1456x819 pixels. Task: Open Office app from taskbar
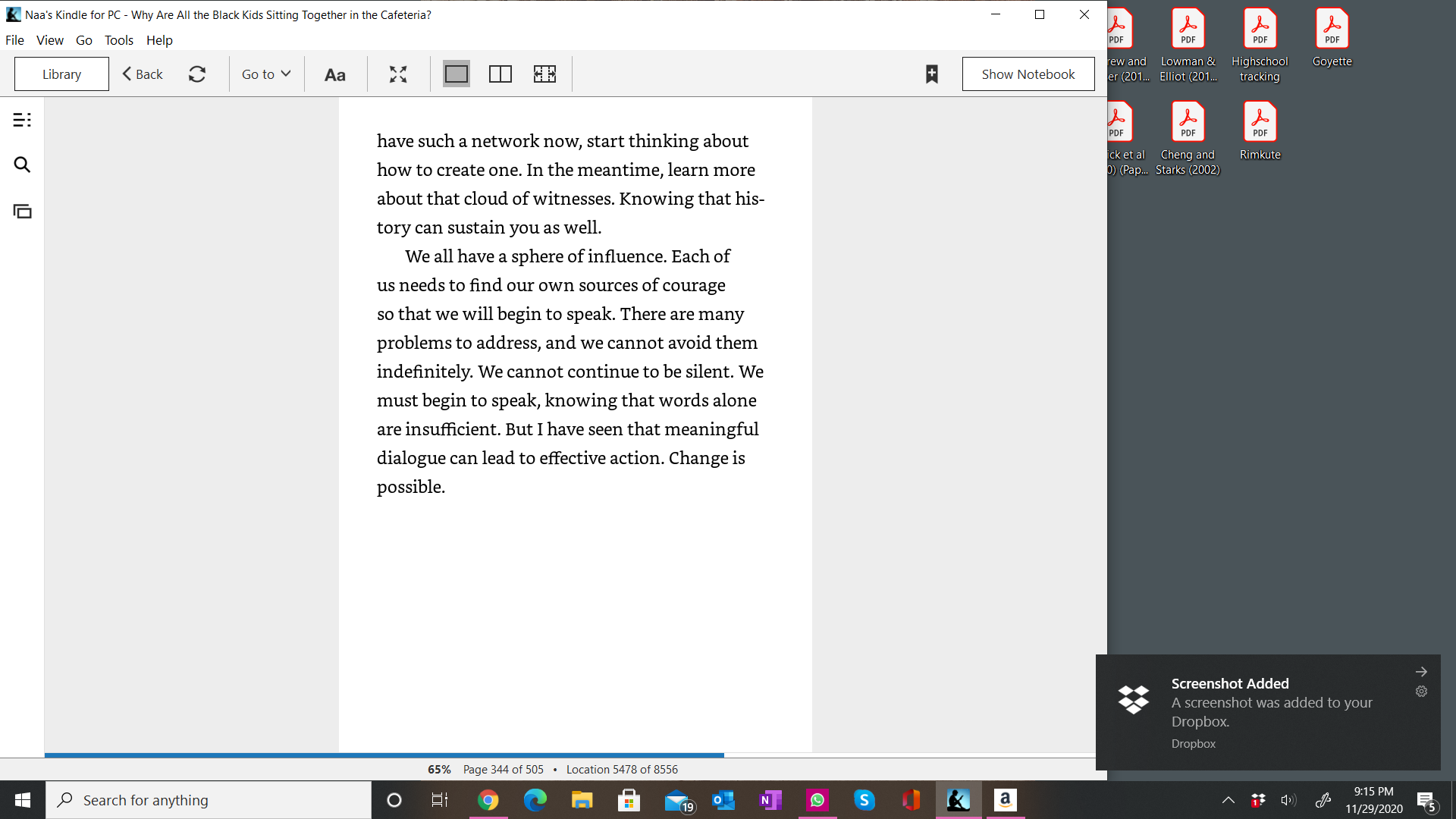coord(912,800)
